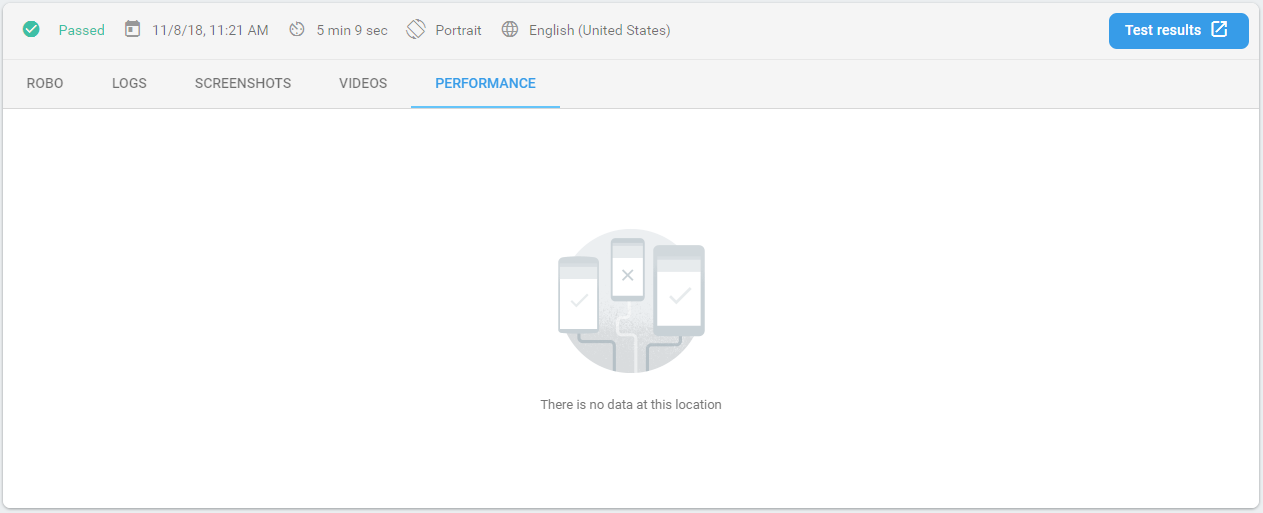
Task: Click the Passed status text
Action: (82, 30)
